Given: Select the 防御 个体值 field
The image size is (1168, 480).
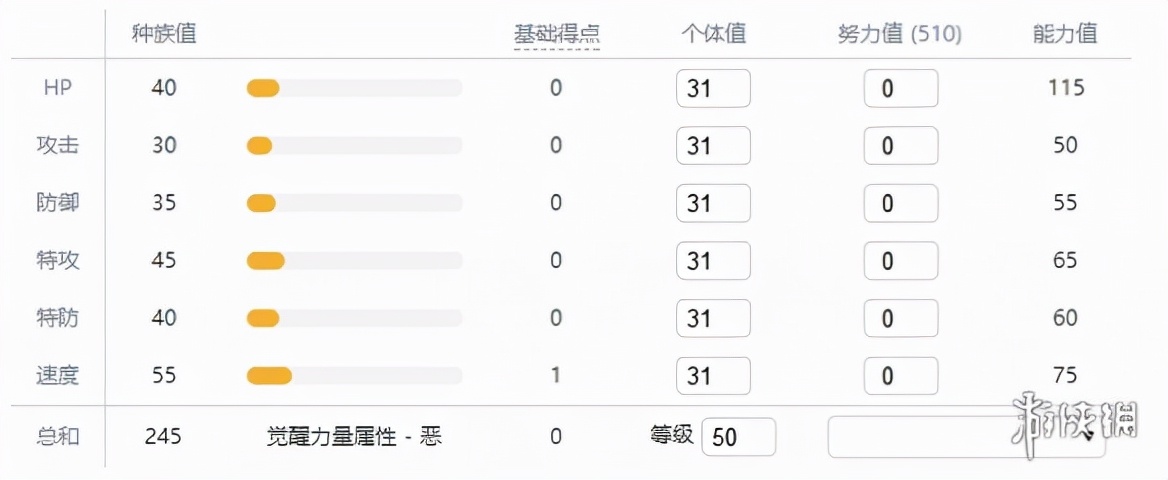Looking at the screenshot, I should [713, 203].
